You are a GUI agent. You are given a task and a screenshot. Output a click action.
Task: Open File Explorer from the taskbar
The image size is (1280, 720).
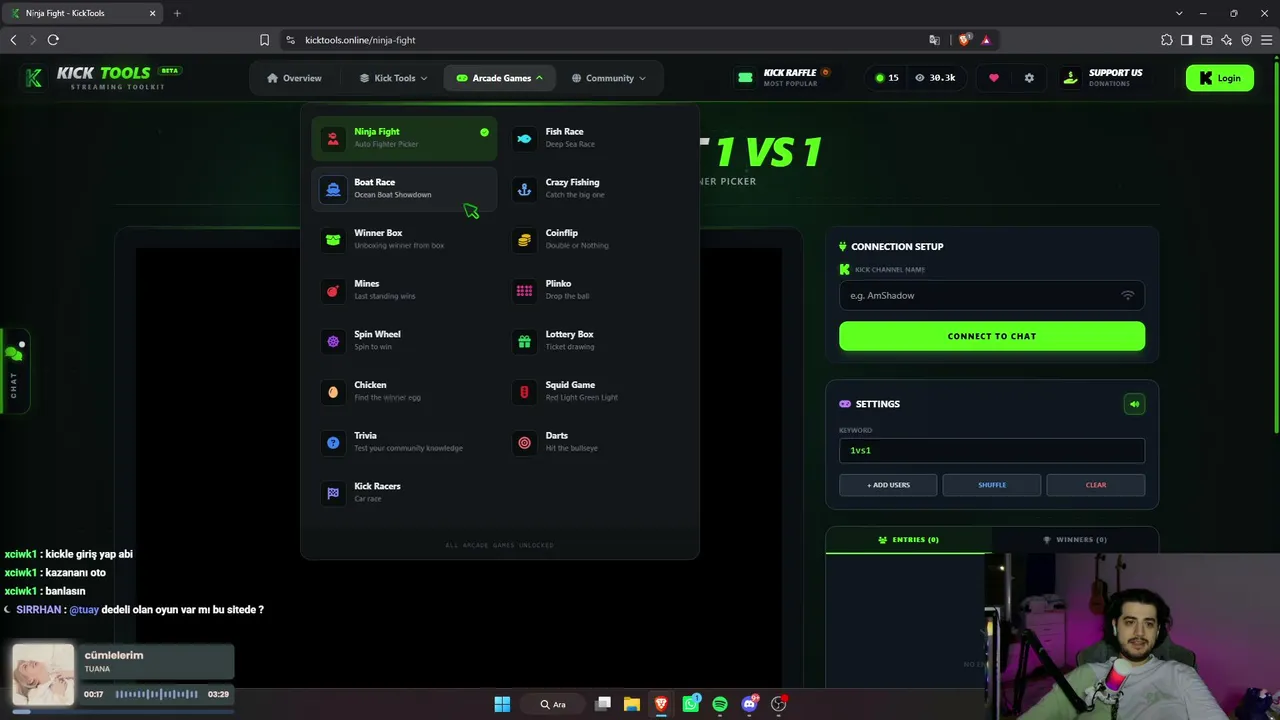(x=632, y=704)
